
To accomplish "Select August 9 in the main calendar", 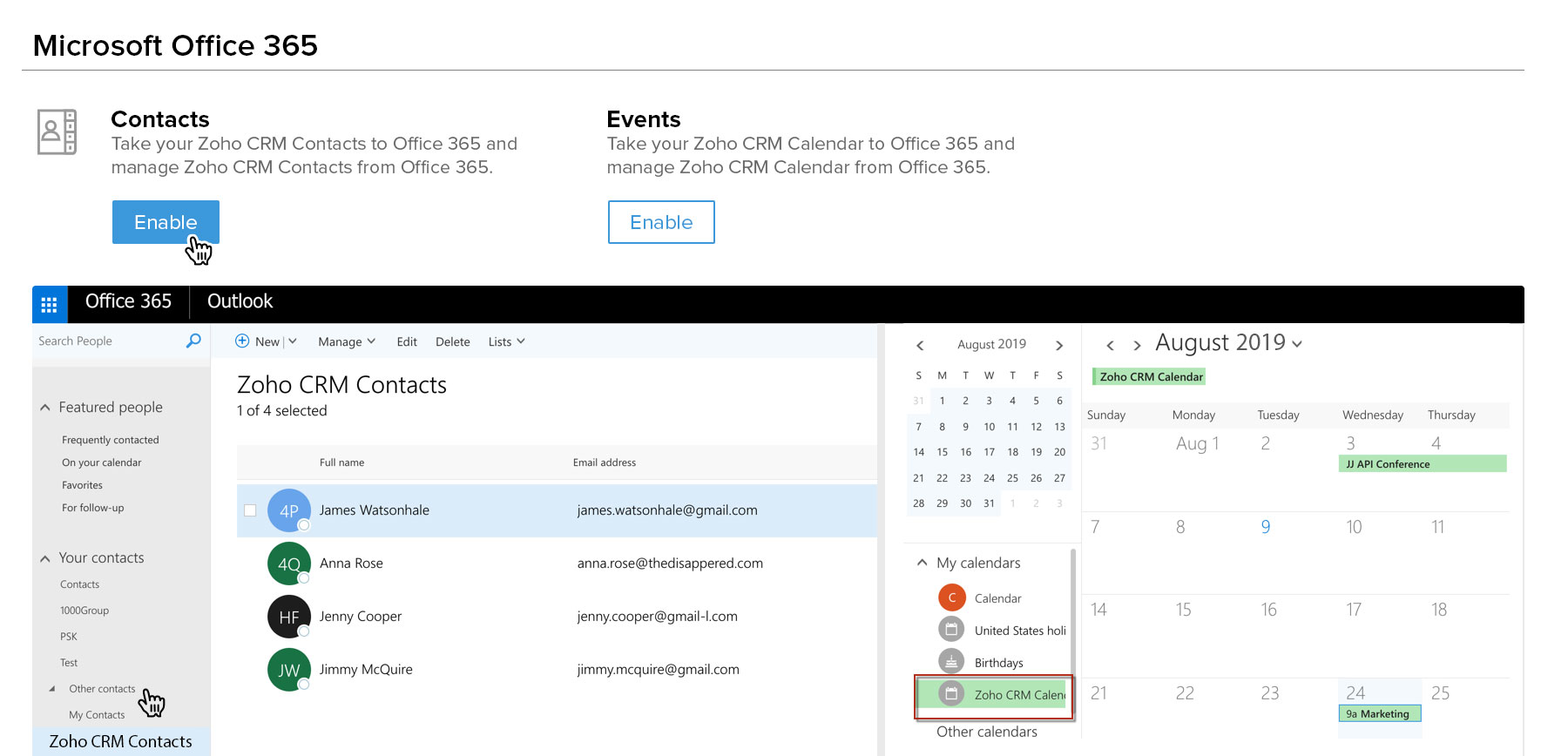I will tap(1265, 527).
